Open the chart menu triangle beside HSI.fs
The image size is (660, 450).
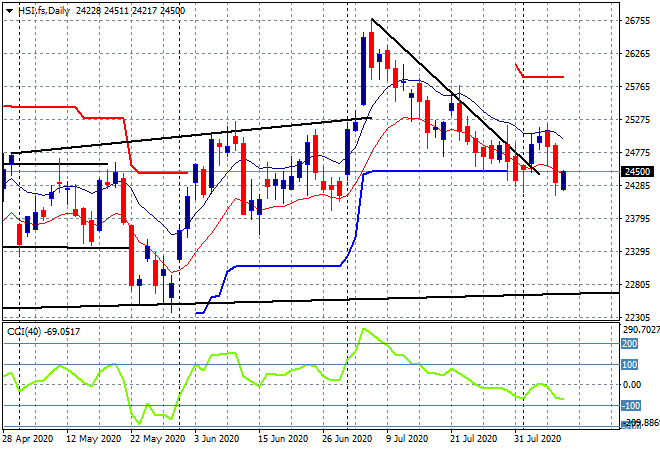coord(9,11)
